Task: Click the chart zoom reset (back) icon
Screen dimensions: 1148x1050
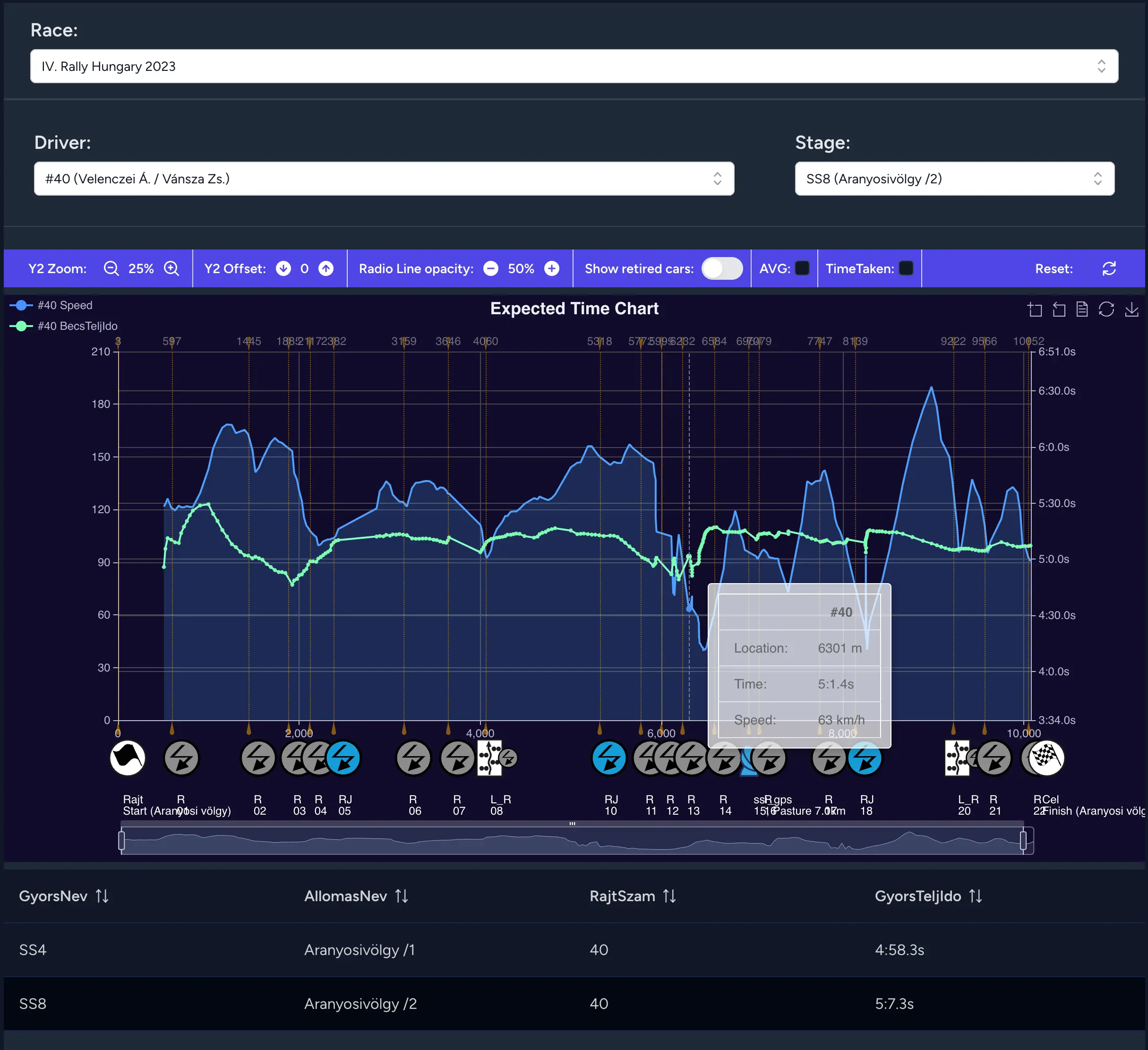Action: pos(1059,310)
